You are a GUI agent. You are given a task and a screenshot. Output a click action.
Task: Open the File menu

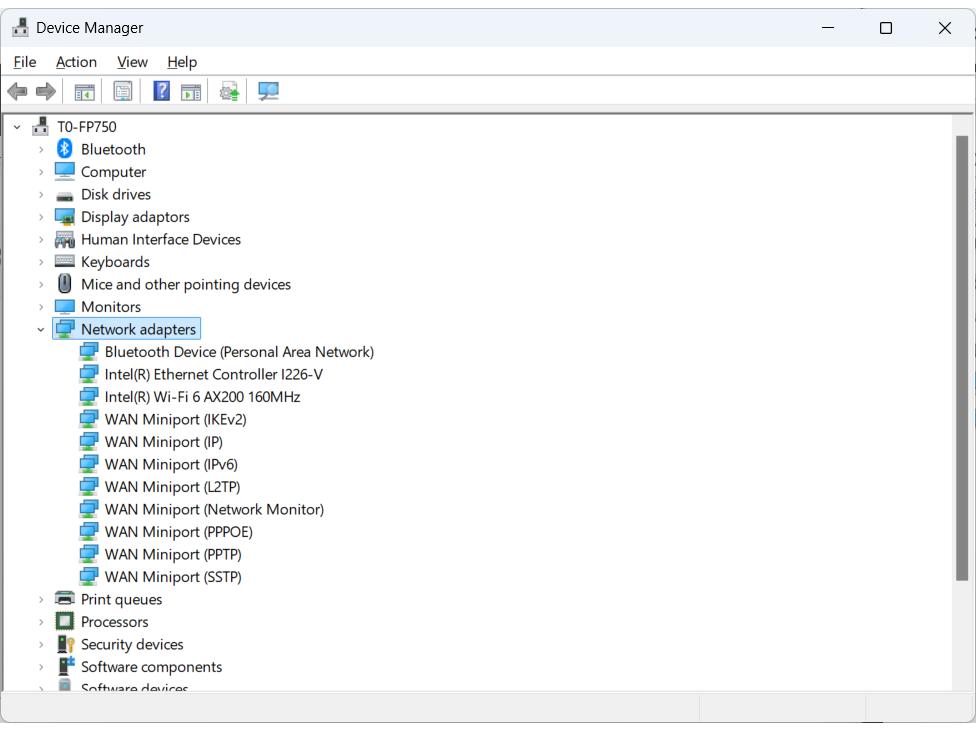tap(25, 62)
